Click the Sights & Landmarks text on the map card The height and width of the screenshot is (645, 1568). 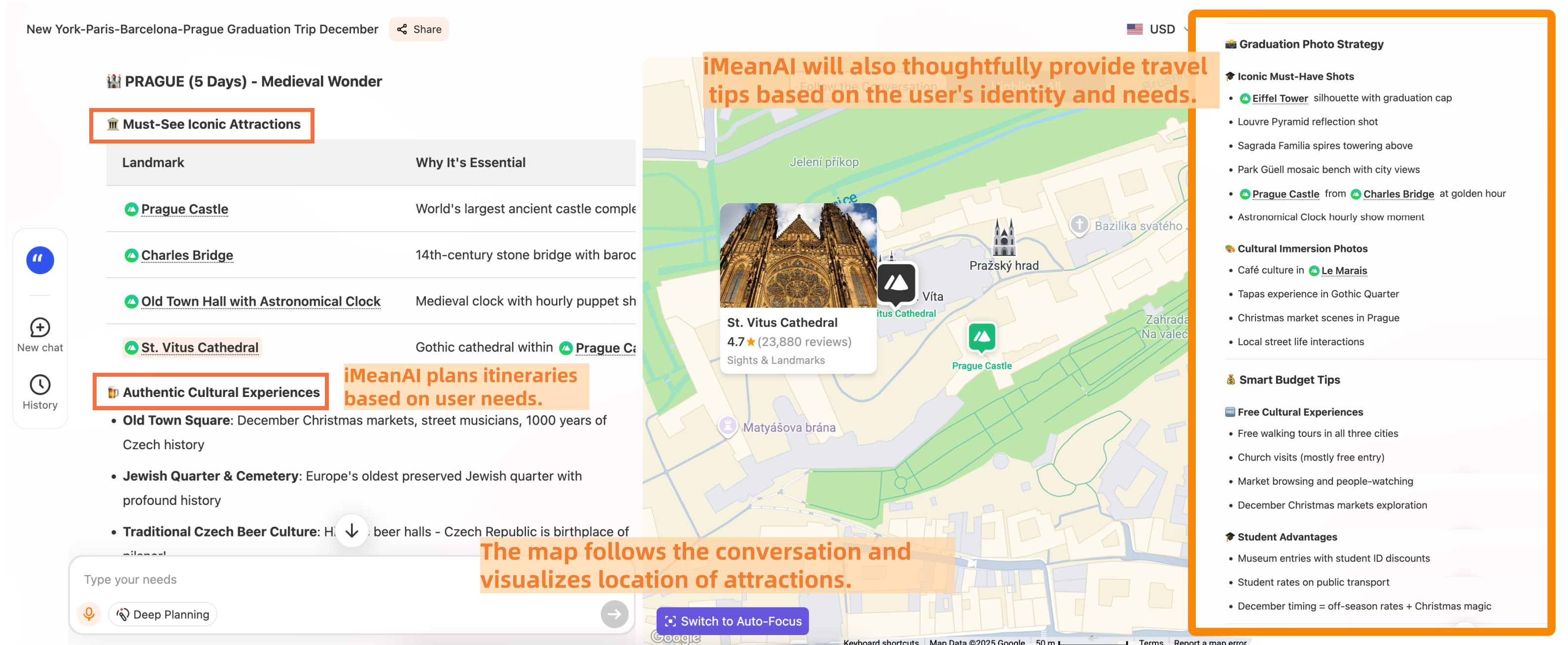(x=775, y=360)
